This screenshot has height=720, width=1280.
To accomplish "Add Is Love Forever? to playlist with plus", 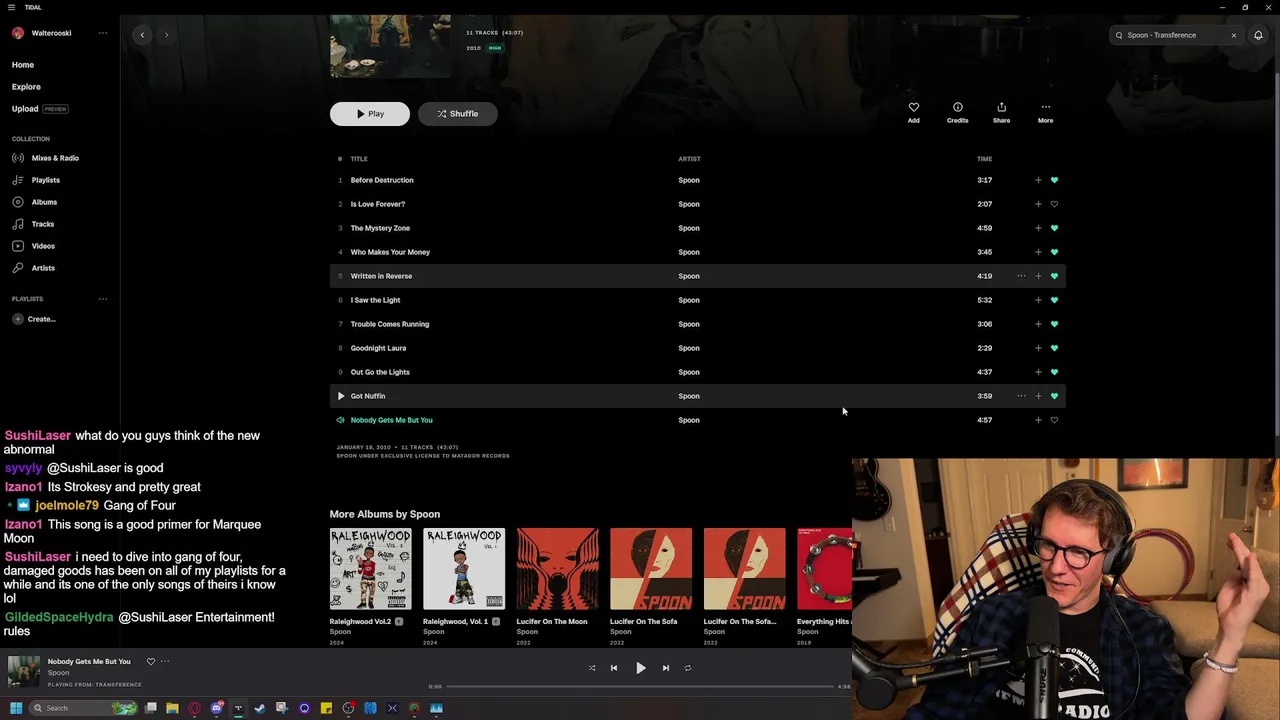I will coord(1038,204).
